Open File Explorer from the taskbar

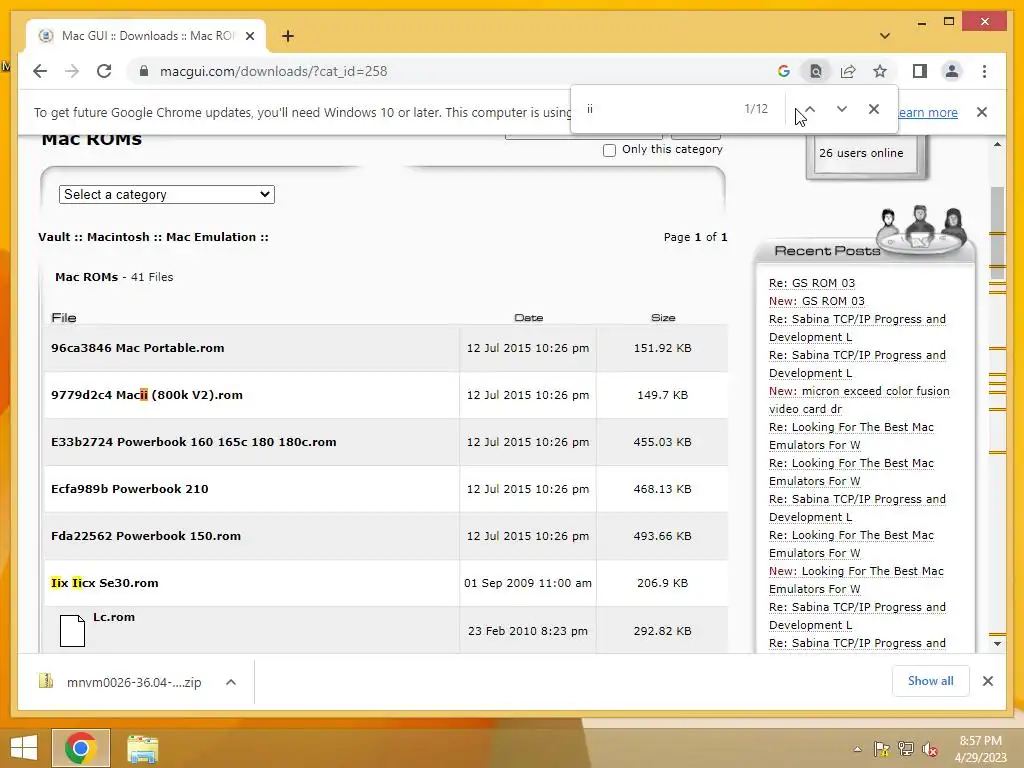pyautogui.click(x=142, y=749)
